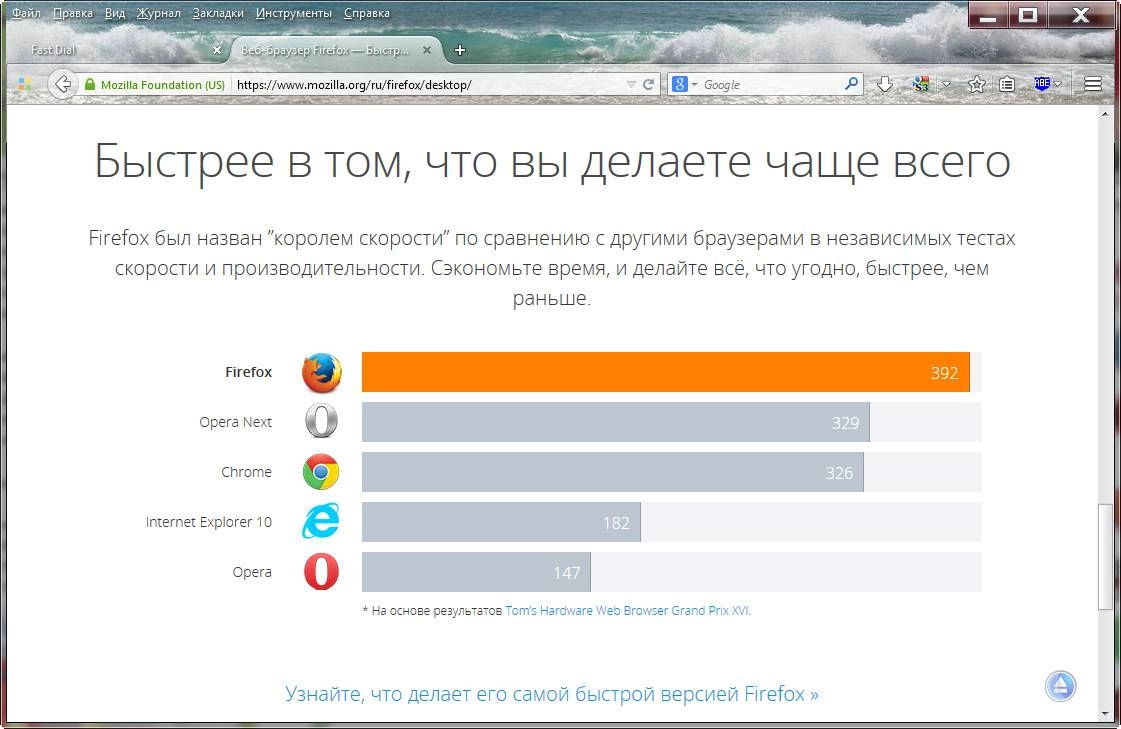Screen dimensions: 1121x729
Task: Close the Веб-браузер Firefox tab
Action: (427, 50)
